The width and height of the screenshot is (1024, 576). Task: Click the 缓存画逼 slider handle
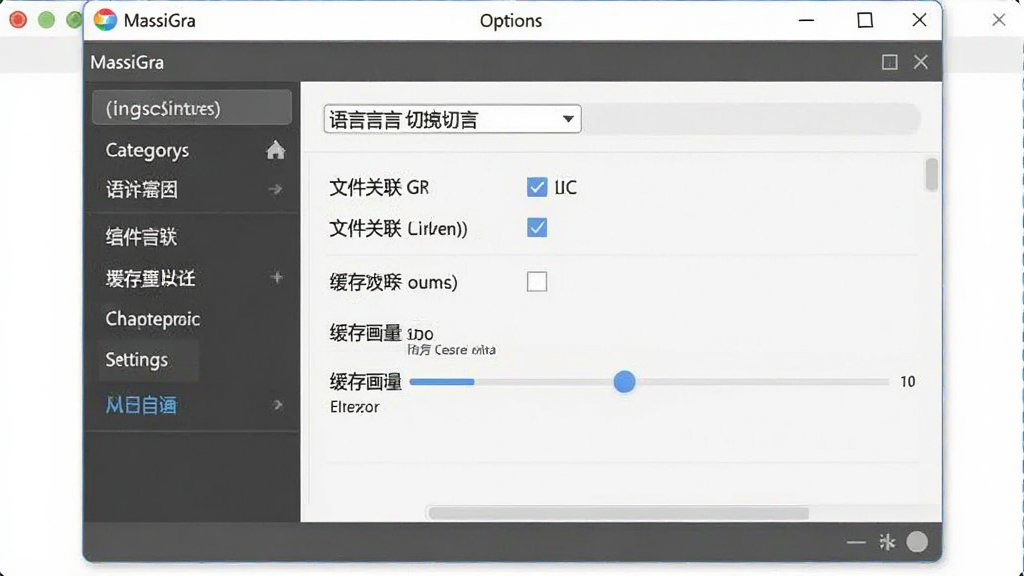point(624,382)
